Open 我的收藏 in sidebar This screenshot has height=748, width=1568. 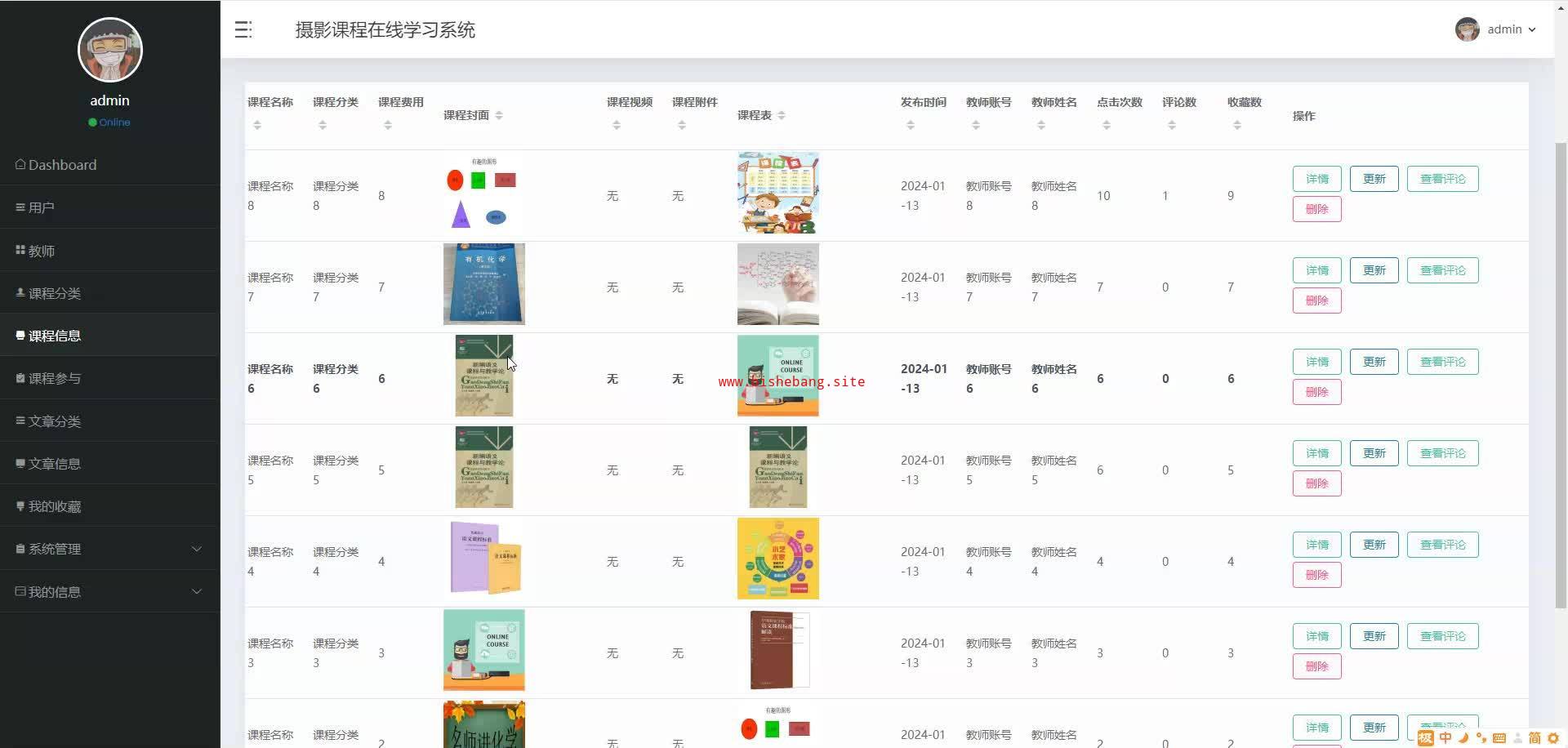(x=110, y=506)
